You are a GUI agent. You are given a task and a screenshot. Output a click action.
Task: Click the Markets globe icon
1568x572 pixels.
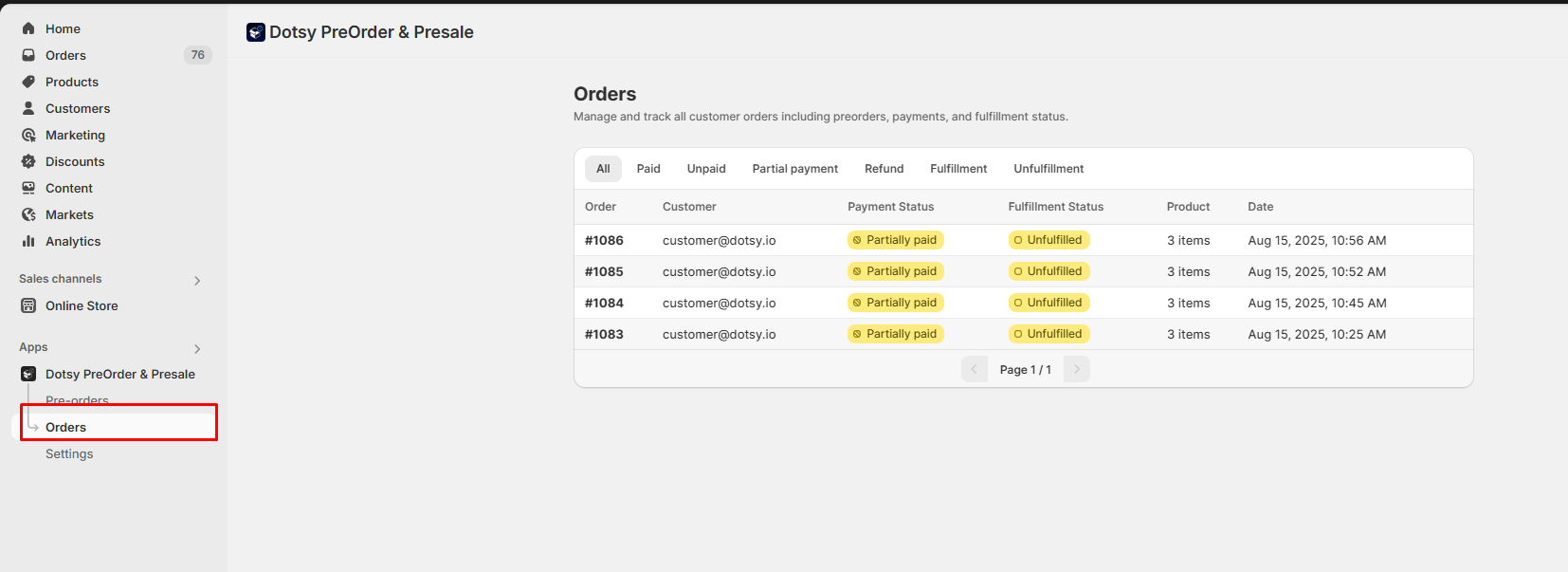point(28,214)
